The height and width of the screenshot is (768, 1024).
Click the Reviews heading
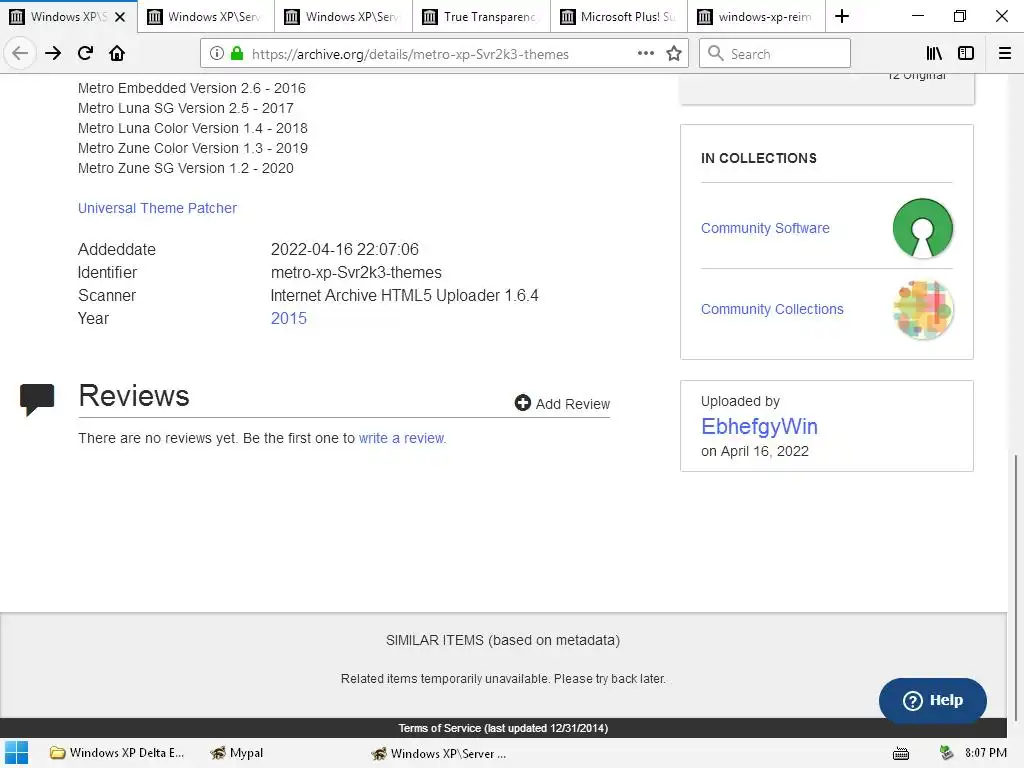pos(134,396)
